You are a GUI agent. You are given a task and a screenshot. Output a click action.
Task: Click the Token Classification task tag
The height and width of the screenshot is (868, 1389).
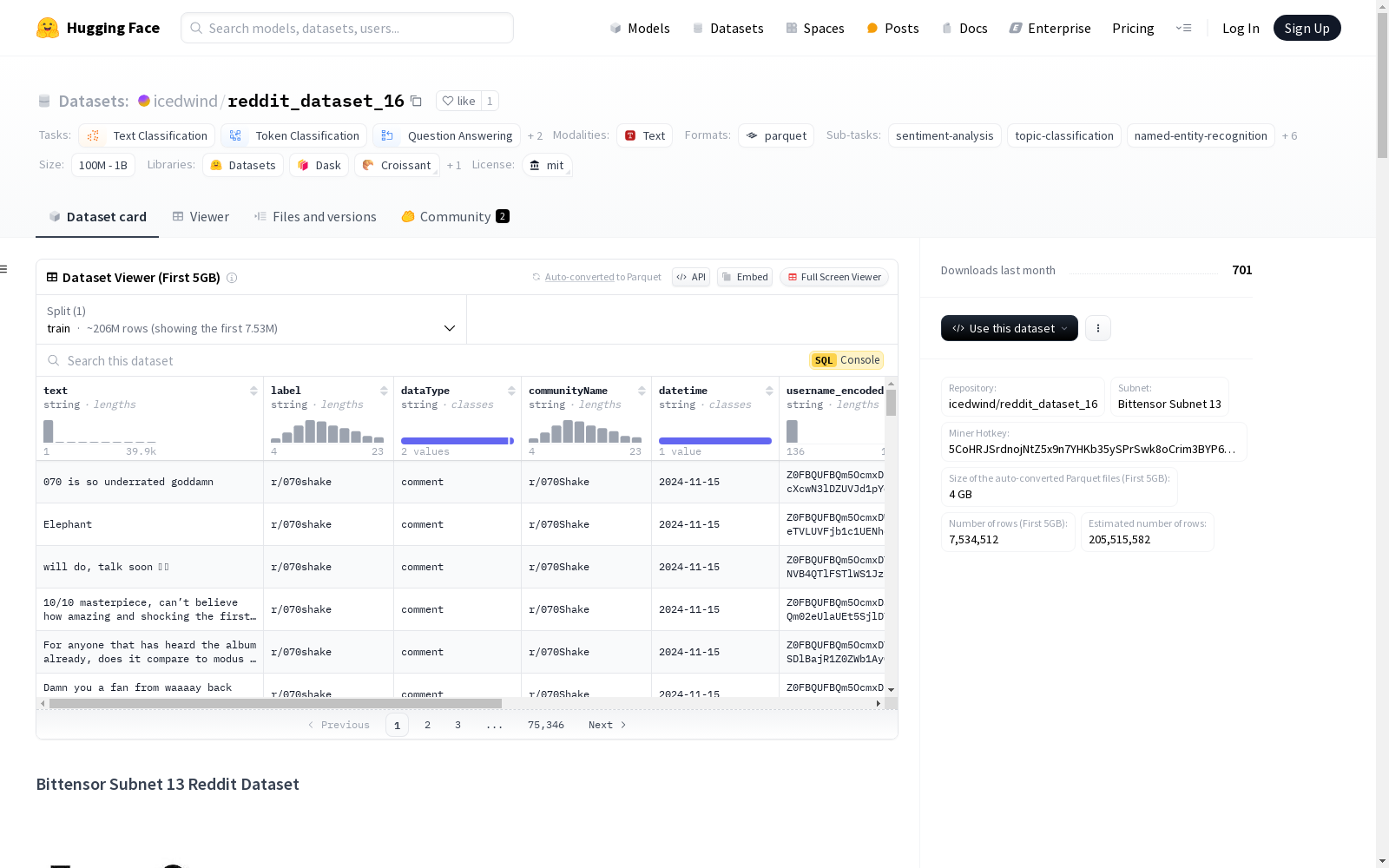point(293,136)
